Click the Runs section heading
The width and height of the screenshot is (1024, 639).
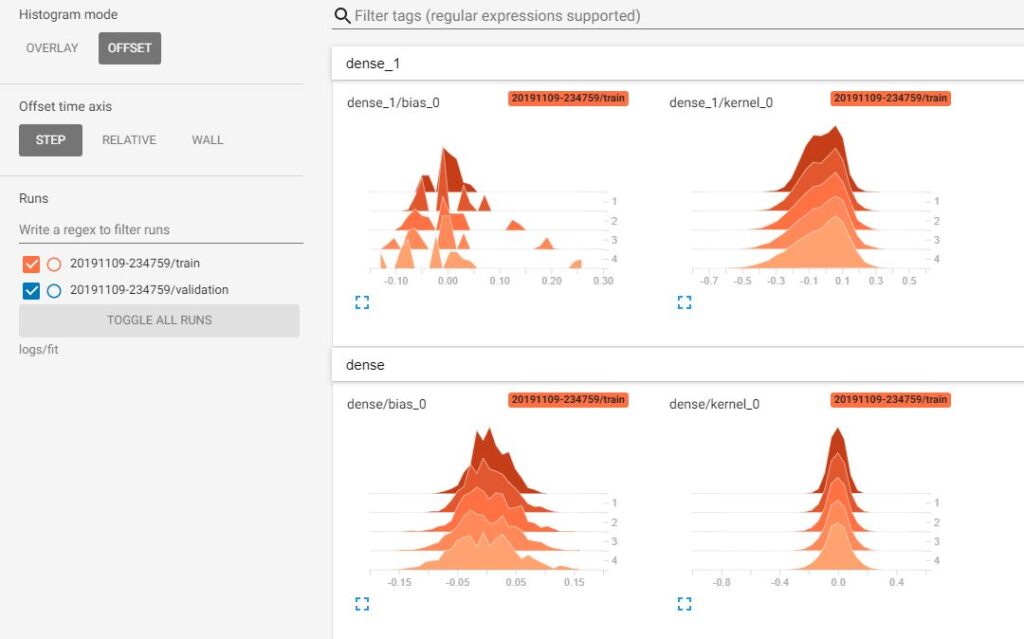click(33, 199)
